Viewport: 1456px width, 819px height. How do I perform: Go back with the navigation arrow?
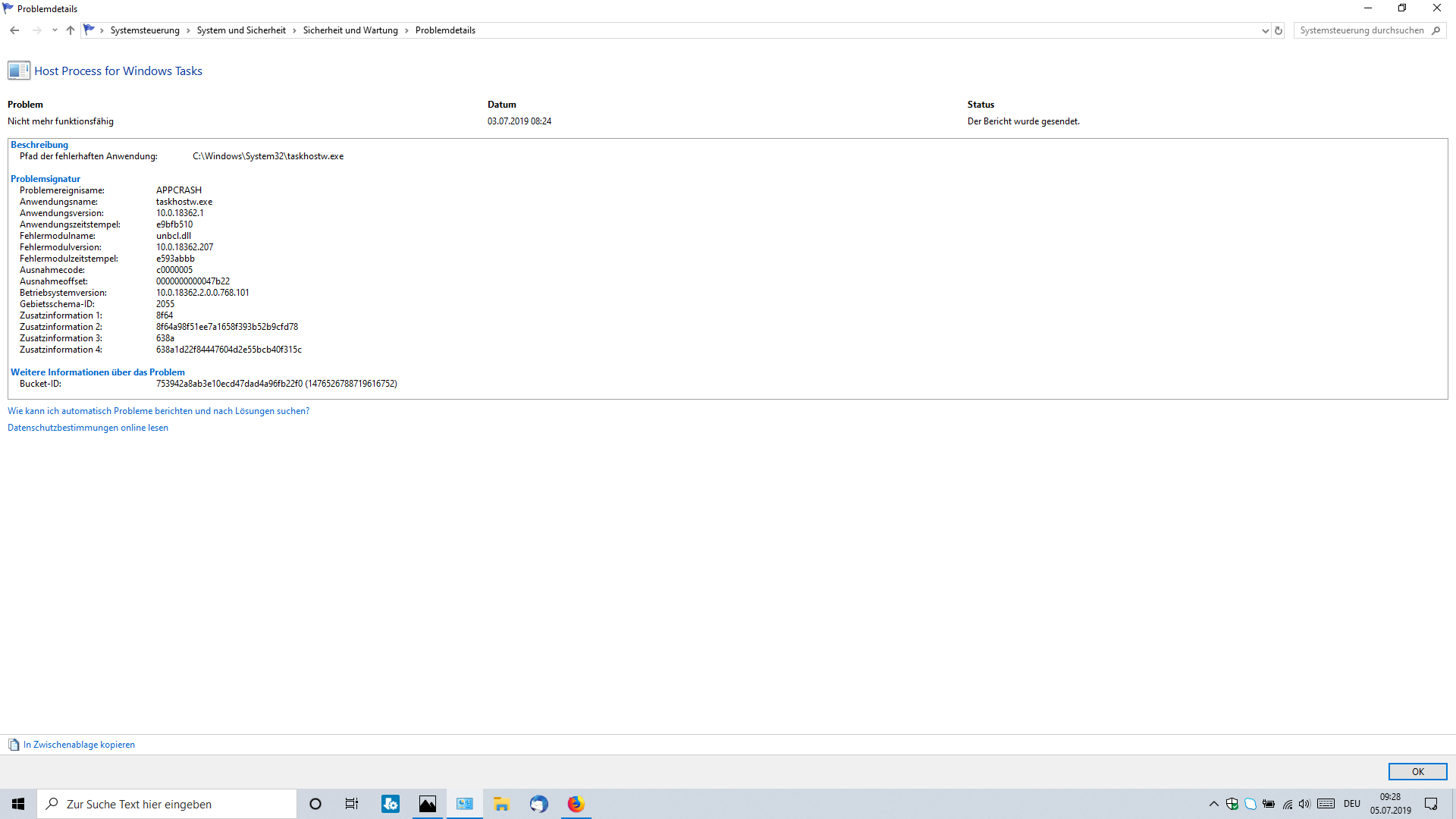pyautogui.click(x=14, y=30)
